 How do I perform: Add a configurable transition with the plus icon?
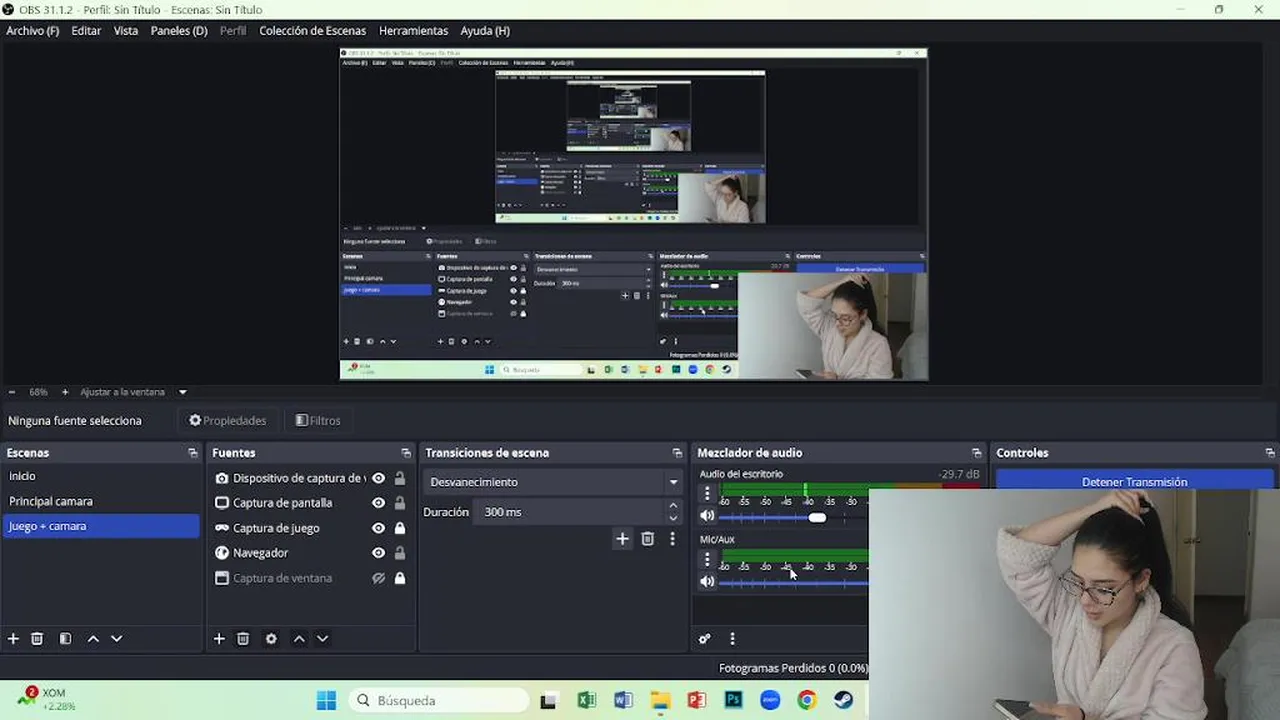[x=622, y=539]
